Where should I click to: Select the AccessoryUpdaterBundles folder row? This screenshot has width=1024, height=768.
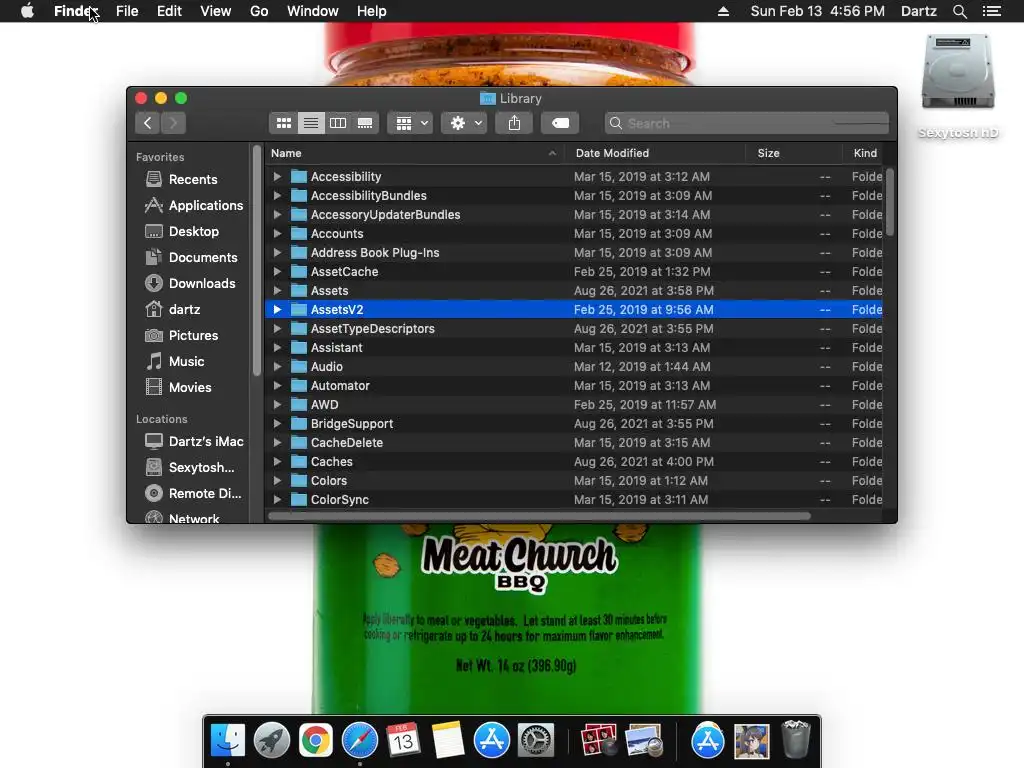click(574, 214)
